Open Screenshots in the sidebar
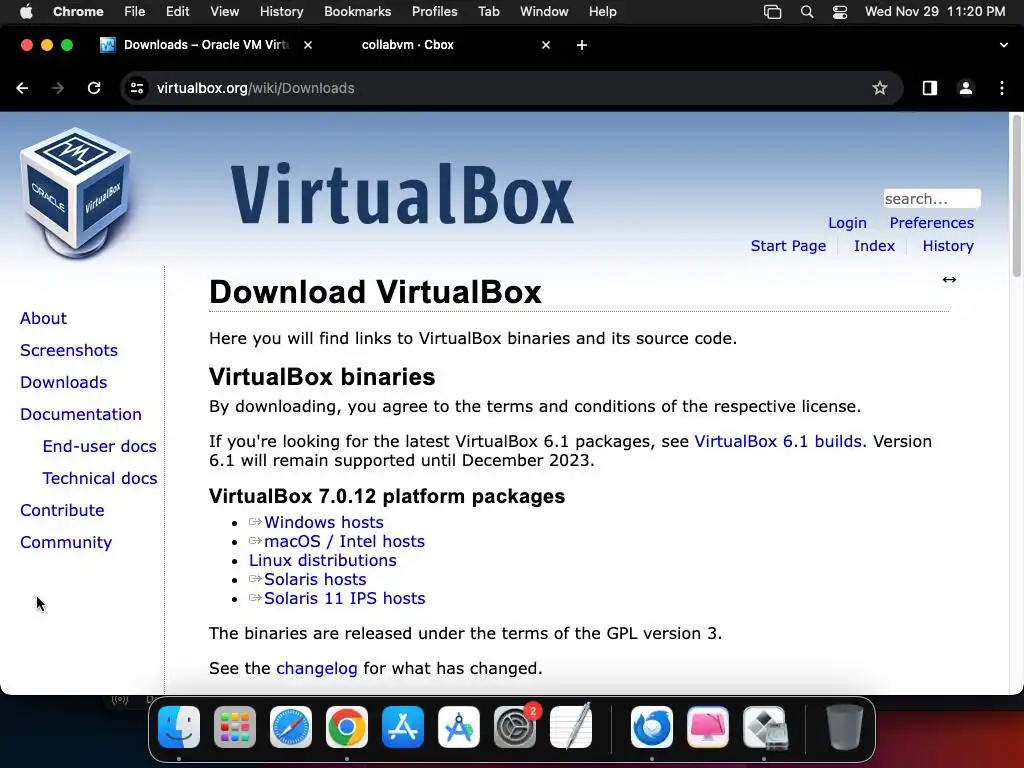 tap(69, 350)
